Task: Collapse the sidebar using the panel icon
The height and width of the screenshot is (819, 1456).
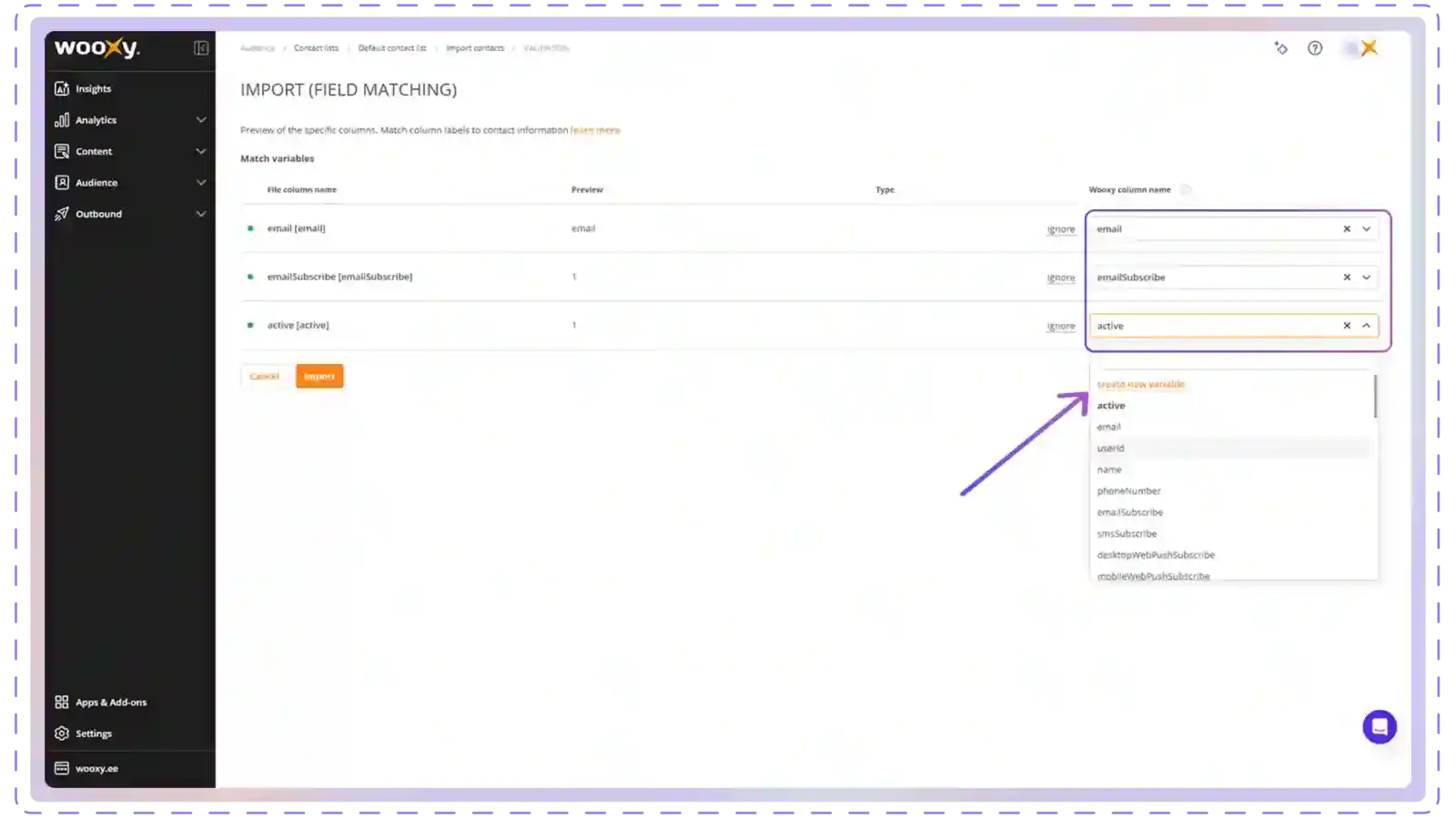Action: pyautogui.click(x=201, y=48)
